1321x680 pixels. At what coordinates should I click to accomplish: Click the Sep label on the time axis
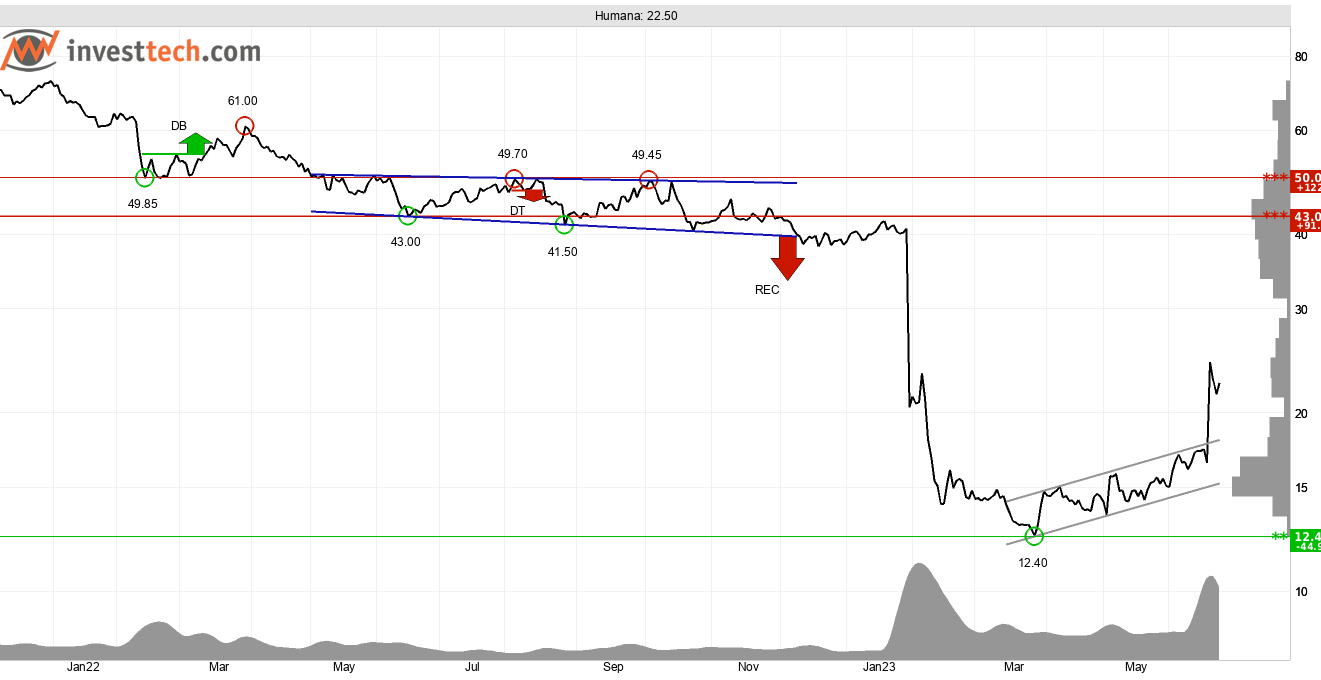(613, 667)
